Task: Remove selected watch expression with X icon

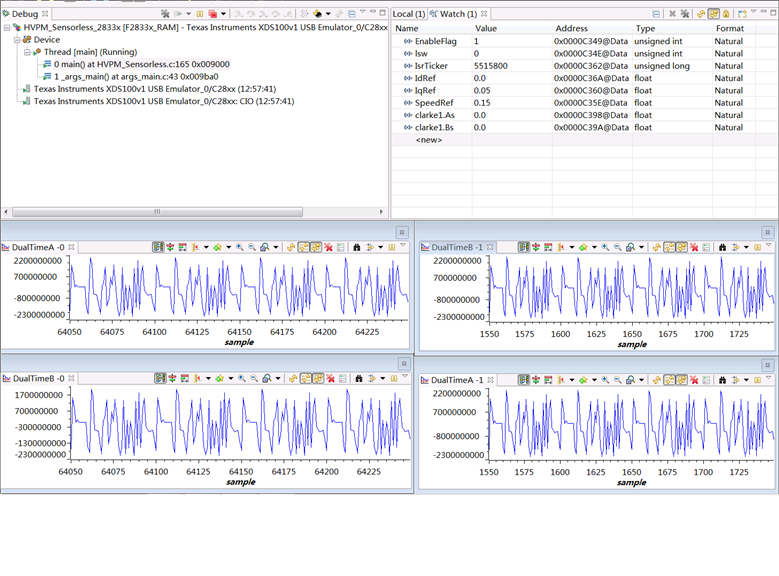Action: tap(673, 14)
